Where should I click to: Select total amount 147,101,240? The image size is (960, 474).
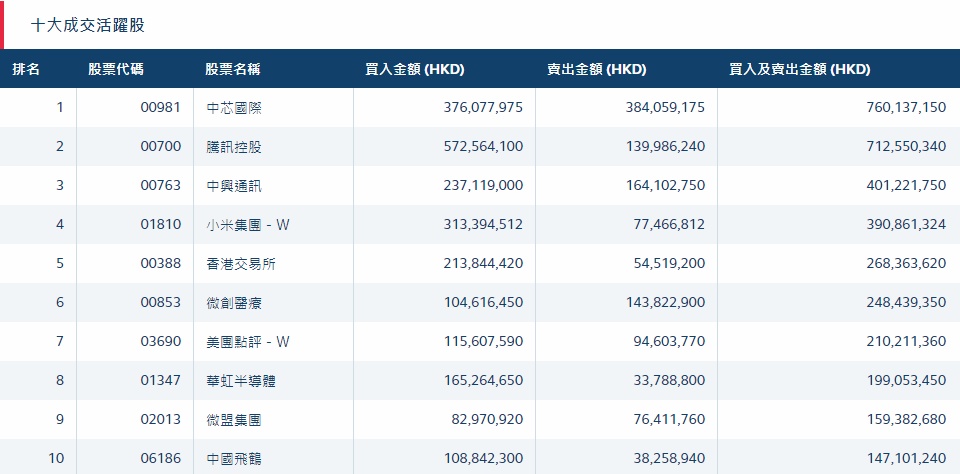point(906,458)
